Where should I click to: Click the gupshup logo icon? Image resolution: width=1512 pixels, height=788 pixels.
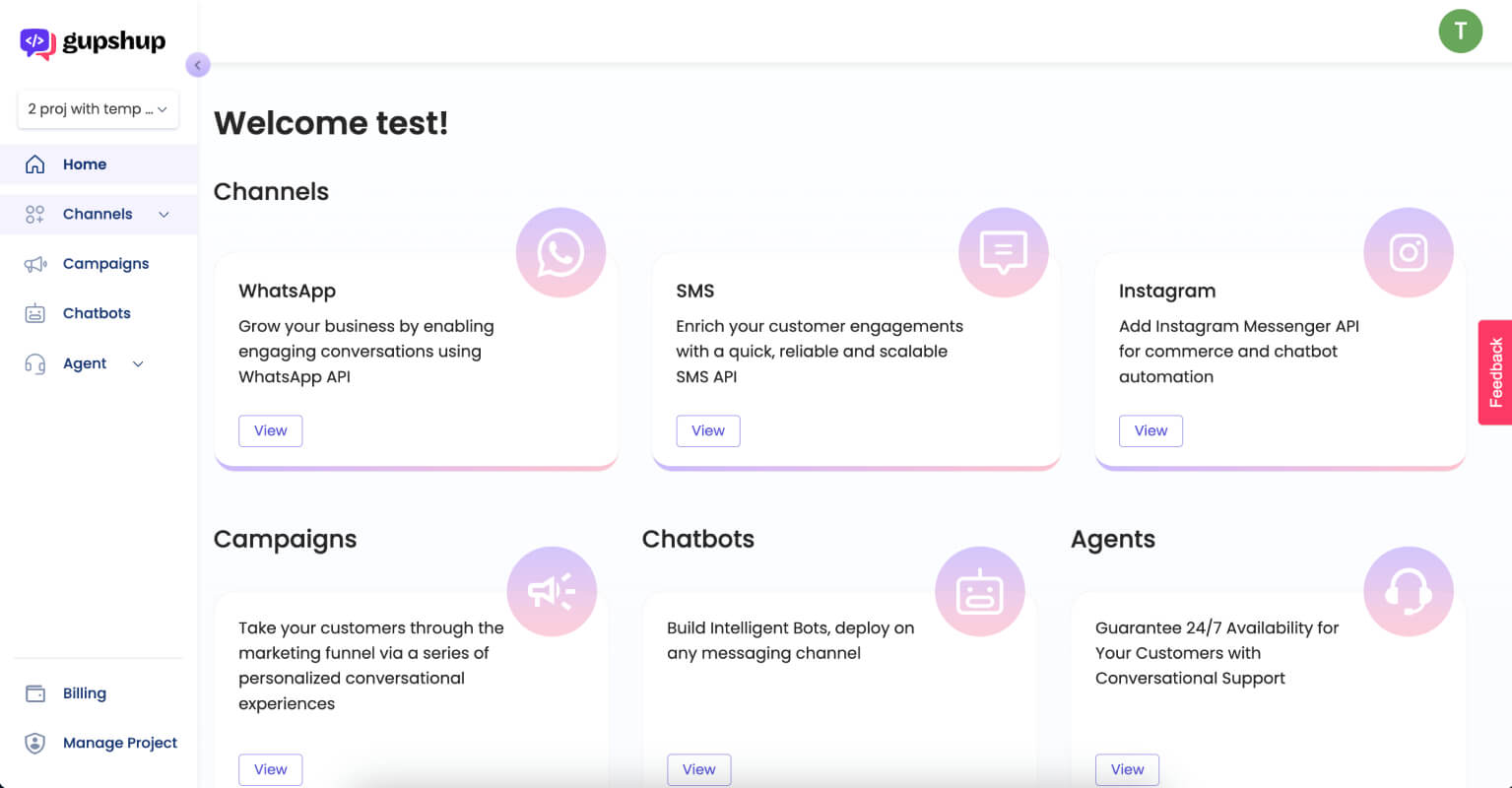tap(37, 43)
